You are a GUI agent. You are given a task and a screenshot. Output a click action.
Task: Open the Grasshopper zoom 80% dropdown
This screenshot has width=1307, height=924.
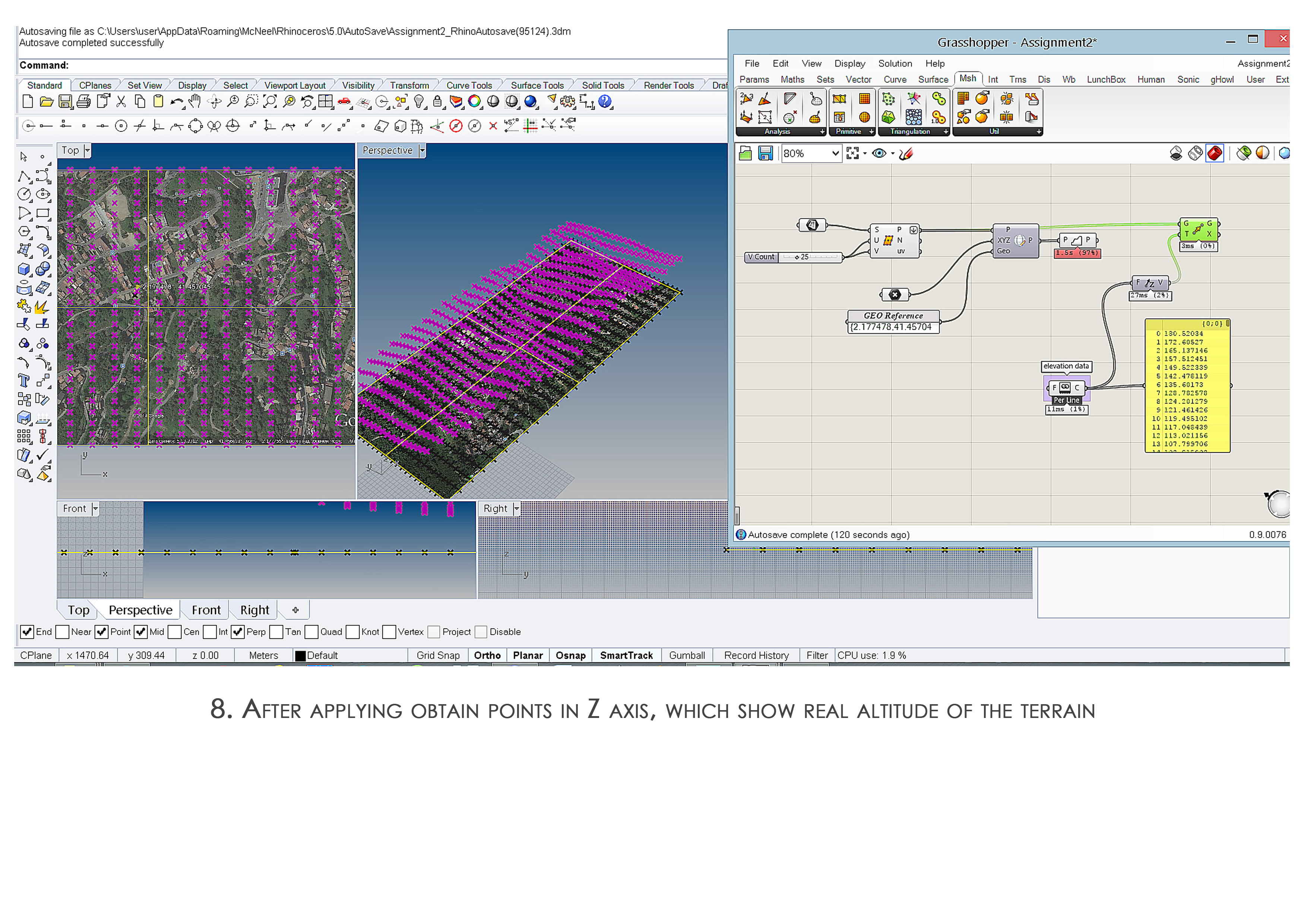click(x=835, y=153)
